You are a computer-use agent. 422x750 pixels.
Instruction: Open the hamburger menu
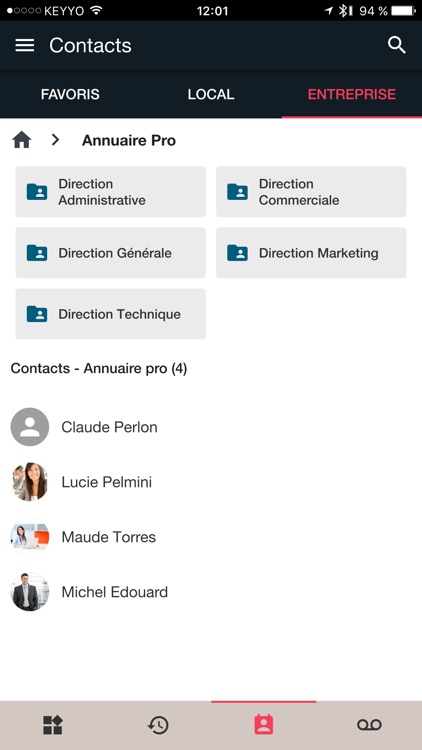click(x=24, y=45)
